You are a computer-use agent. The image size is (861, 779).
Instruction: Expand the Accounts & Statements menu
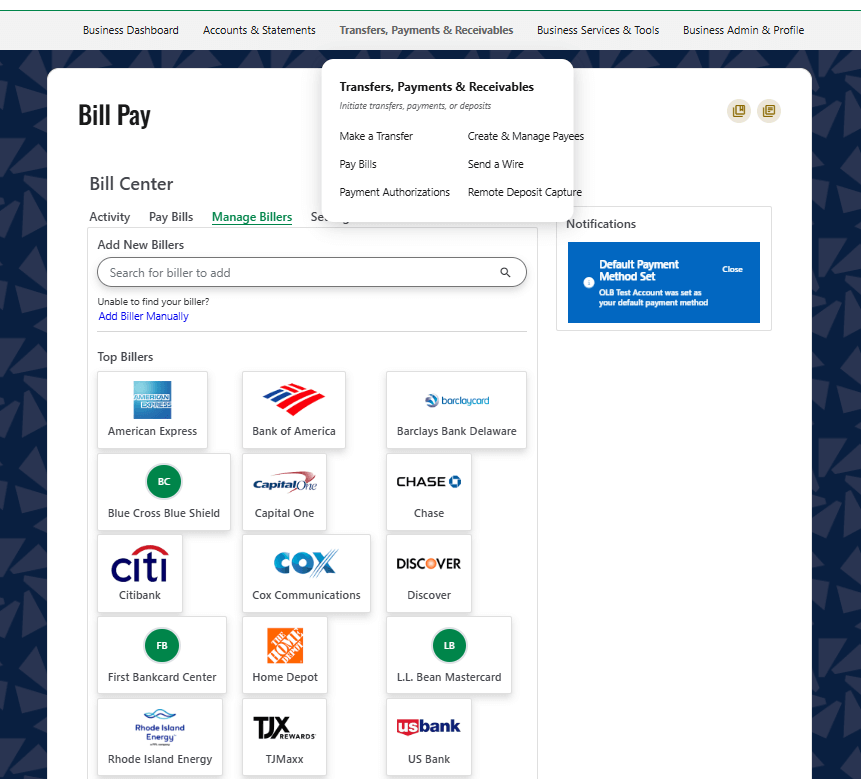pyautogui.click(x=259, y=30)
